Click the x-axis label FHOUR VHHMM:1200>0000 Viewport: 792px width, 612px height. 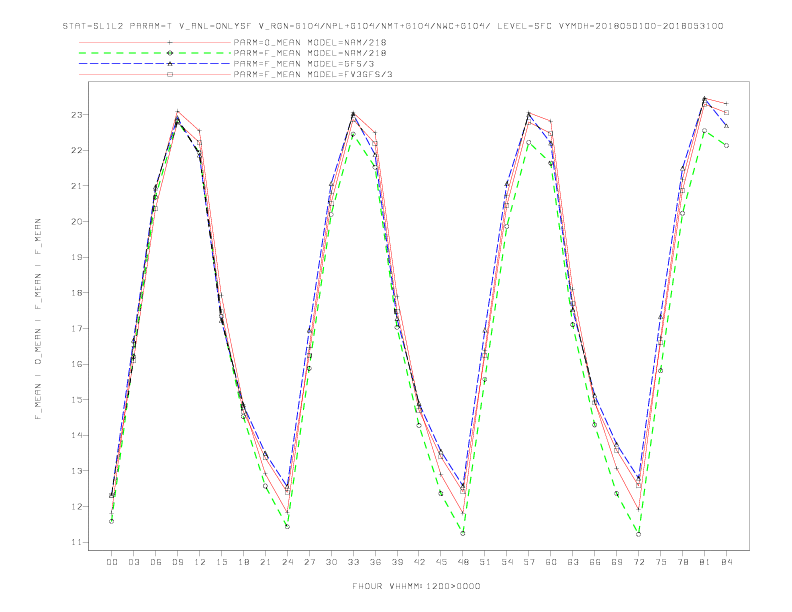[x=416, y=586]
